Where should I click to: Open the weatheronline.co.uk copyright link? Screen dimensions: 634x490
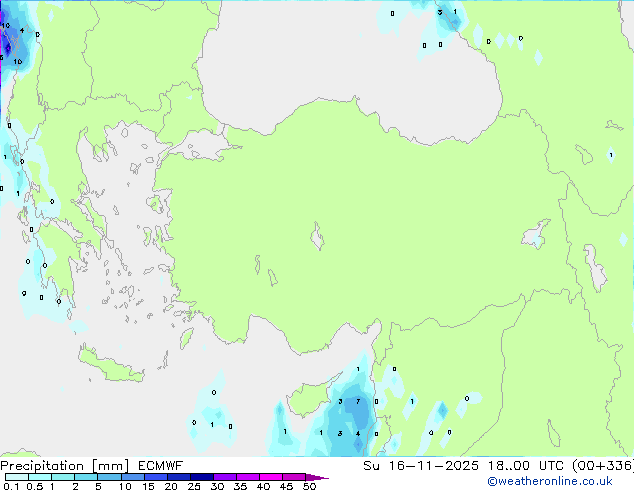[x=550, y=481]
